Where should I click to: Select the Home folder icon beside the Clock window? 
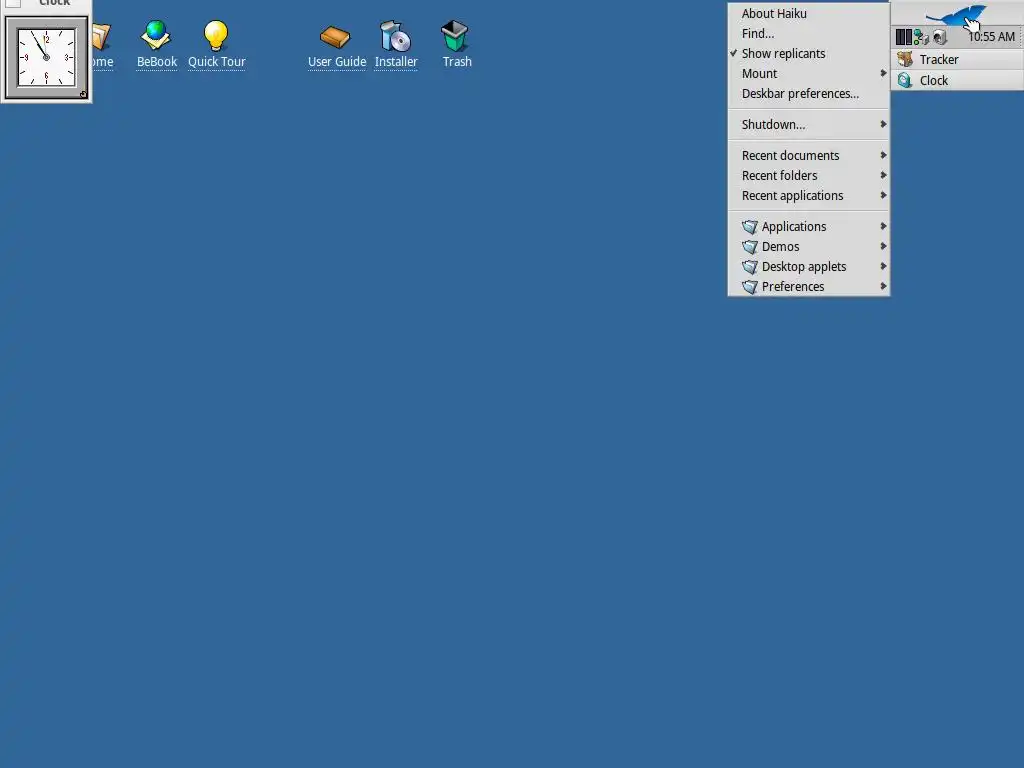tap(101, 37)
